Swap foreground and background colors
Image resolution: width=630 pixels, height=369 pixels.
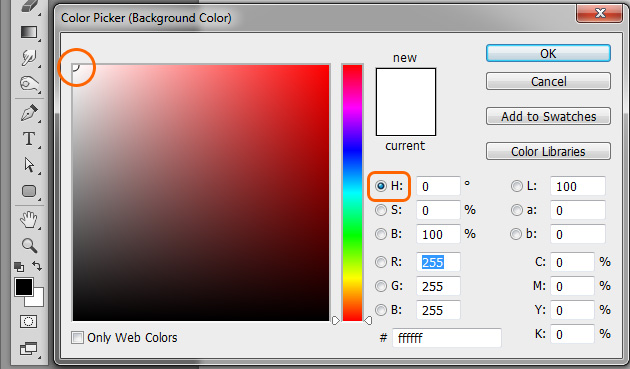pyautogui.click(x=37, y=266)
